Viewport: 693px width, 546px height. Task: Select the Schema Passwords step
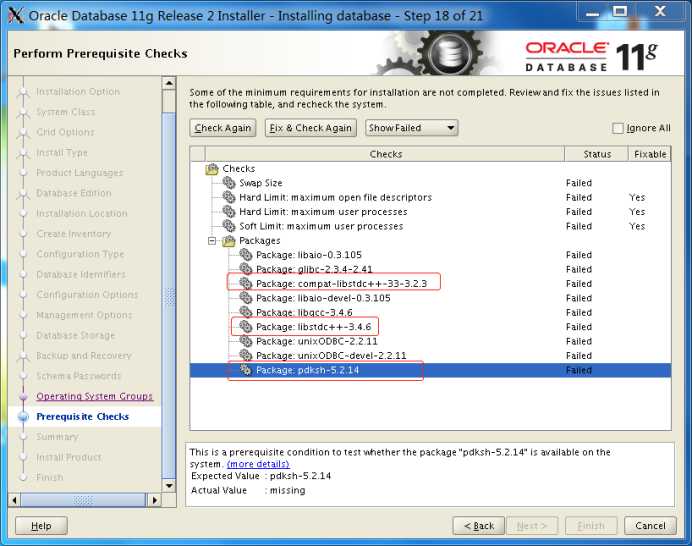point(78,376)
